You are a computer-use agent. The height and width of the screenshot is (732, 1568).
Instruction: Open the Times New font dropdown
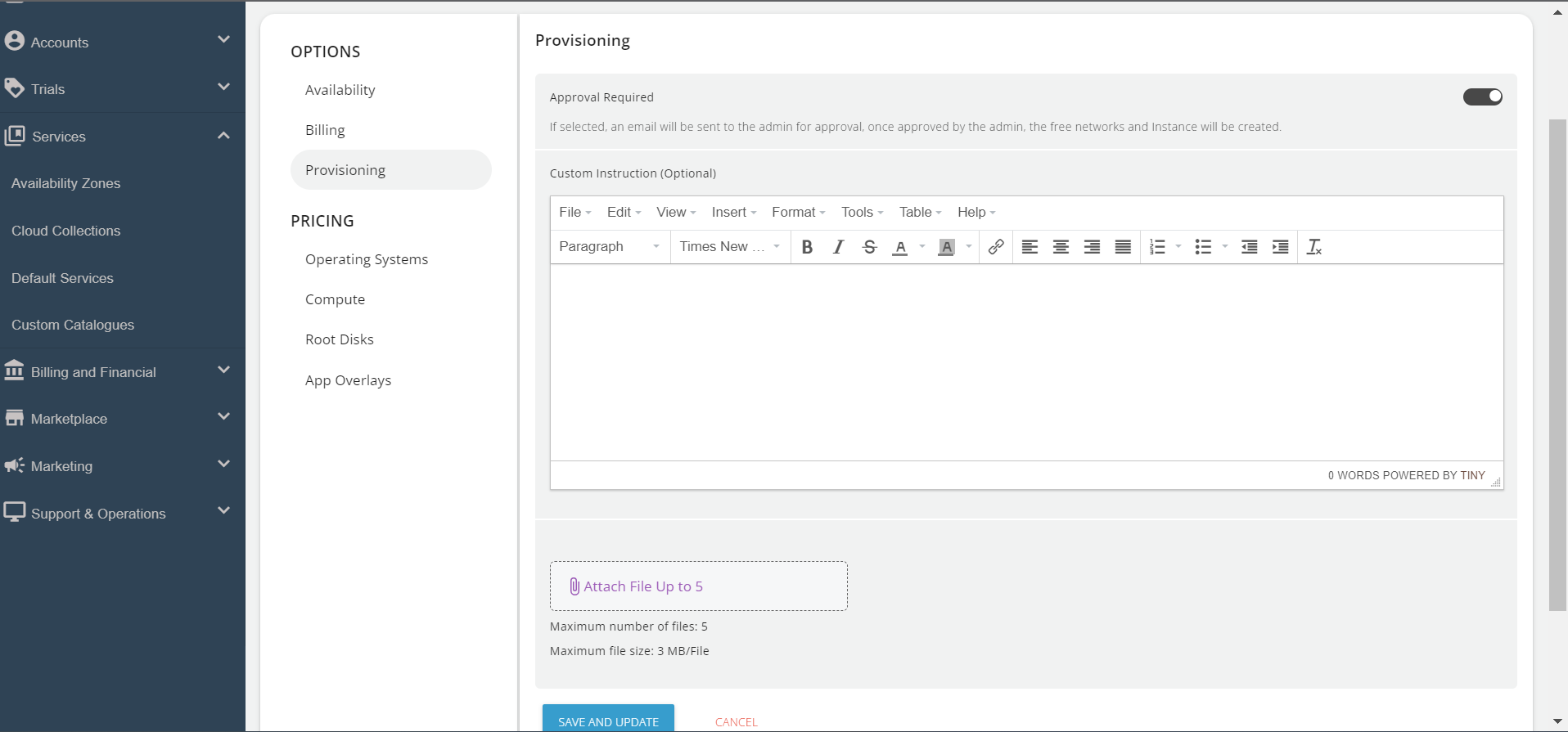click(x=729, y=247)
